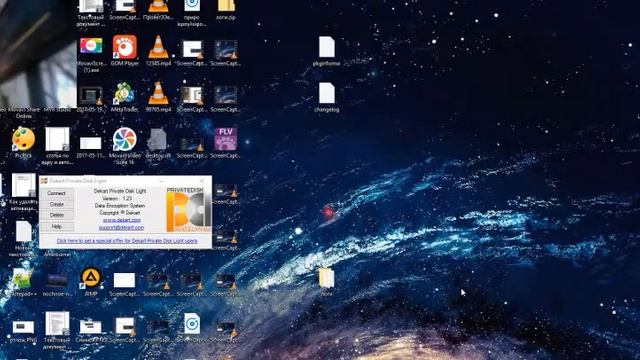The width and height of the screenshot is (640, 360).
Task: Open Movavi Video Suite 16 shortcut
Action: click(124, 145)
